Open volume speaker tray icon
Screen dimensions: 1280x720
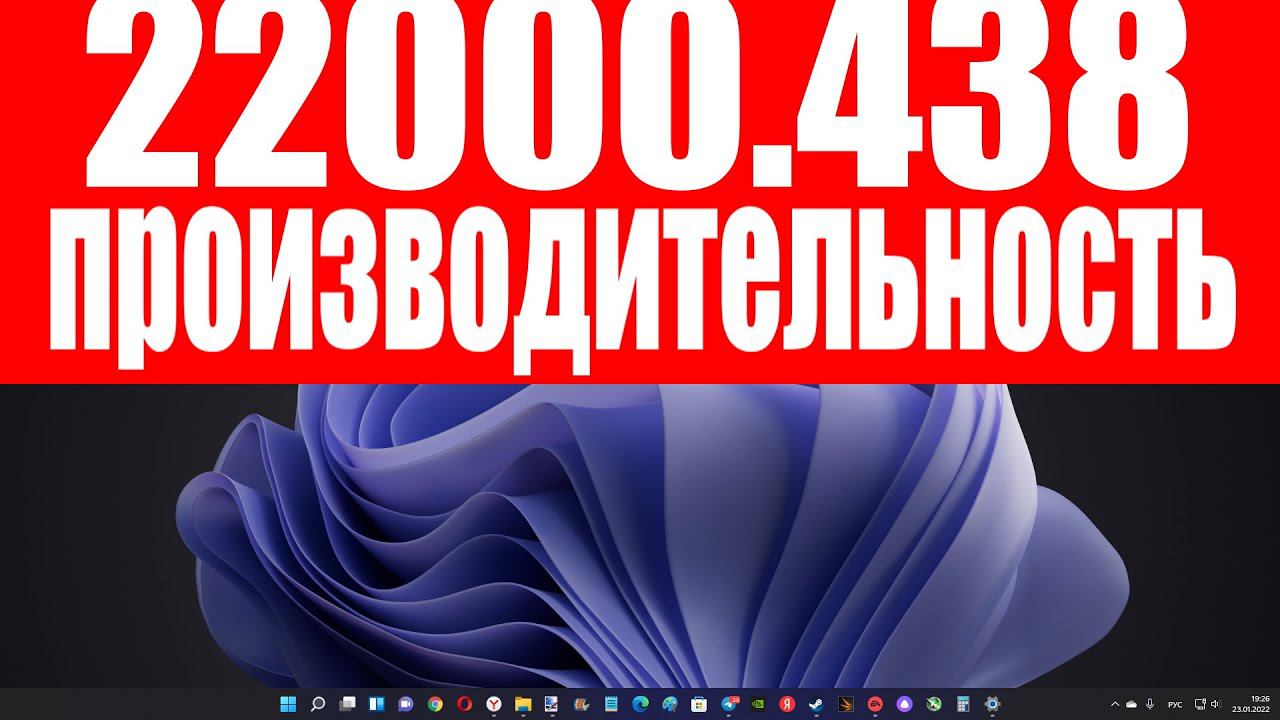(x=1217, y=704)
